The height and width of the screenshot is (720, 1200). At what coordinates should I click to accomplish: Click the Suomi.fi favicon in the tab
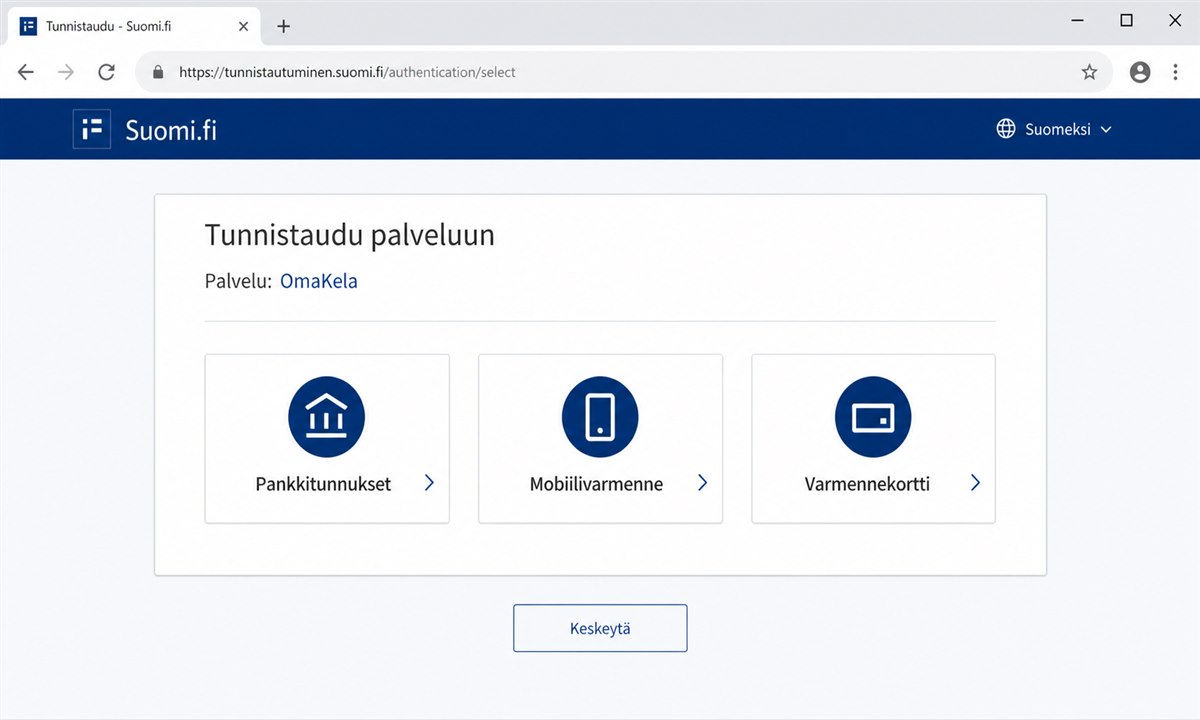click(x=28, y=26)
